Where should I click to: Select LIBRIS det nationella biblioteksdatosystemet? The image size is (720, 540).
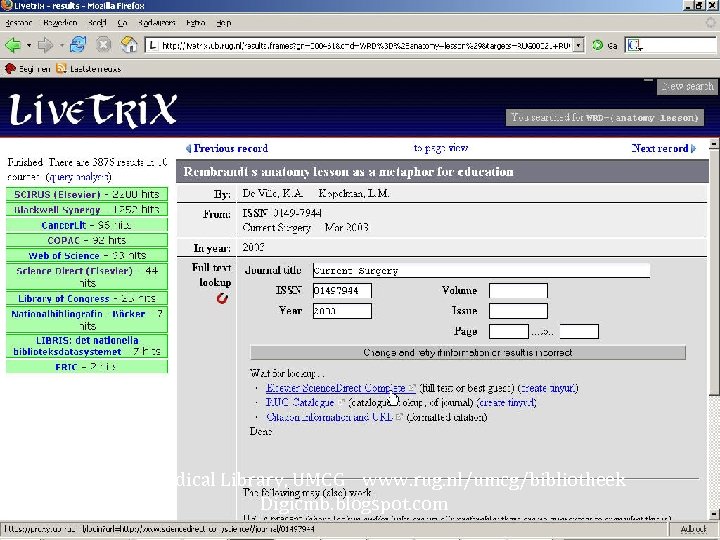[x=87, y=346]
